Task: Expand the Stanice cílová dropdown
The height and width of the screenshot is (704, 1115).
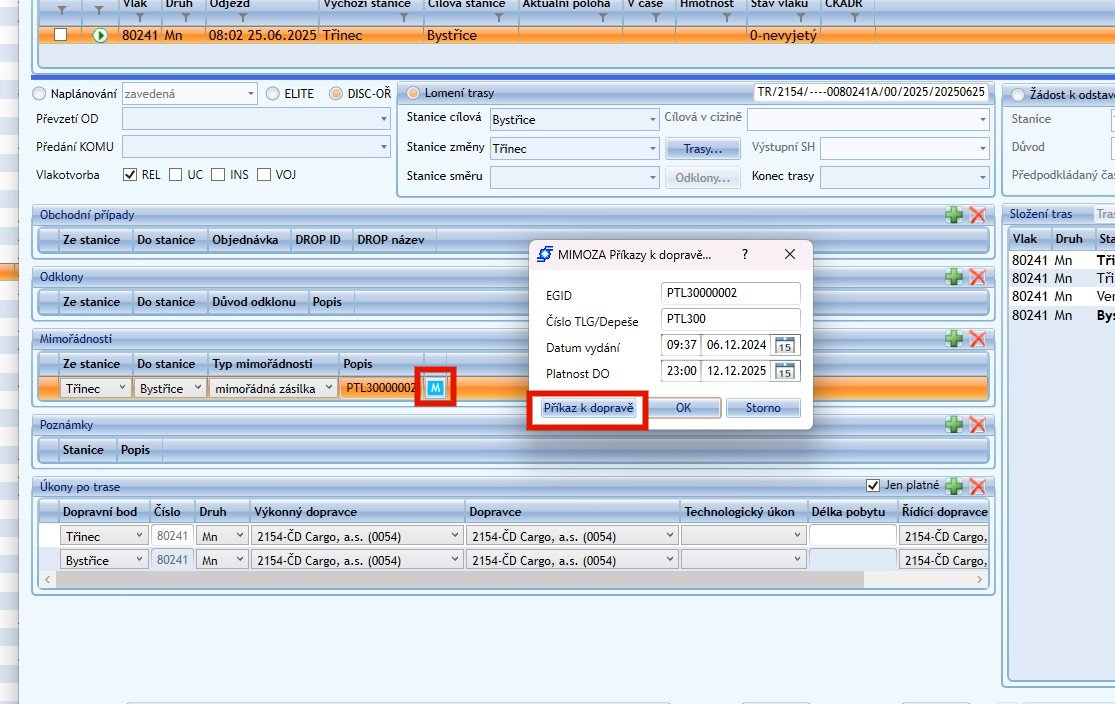Action: click(652, 119)
